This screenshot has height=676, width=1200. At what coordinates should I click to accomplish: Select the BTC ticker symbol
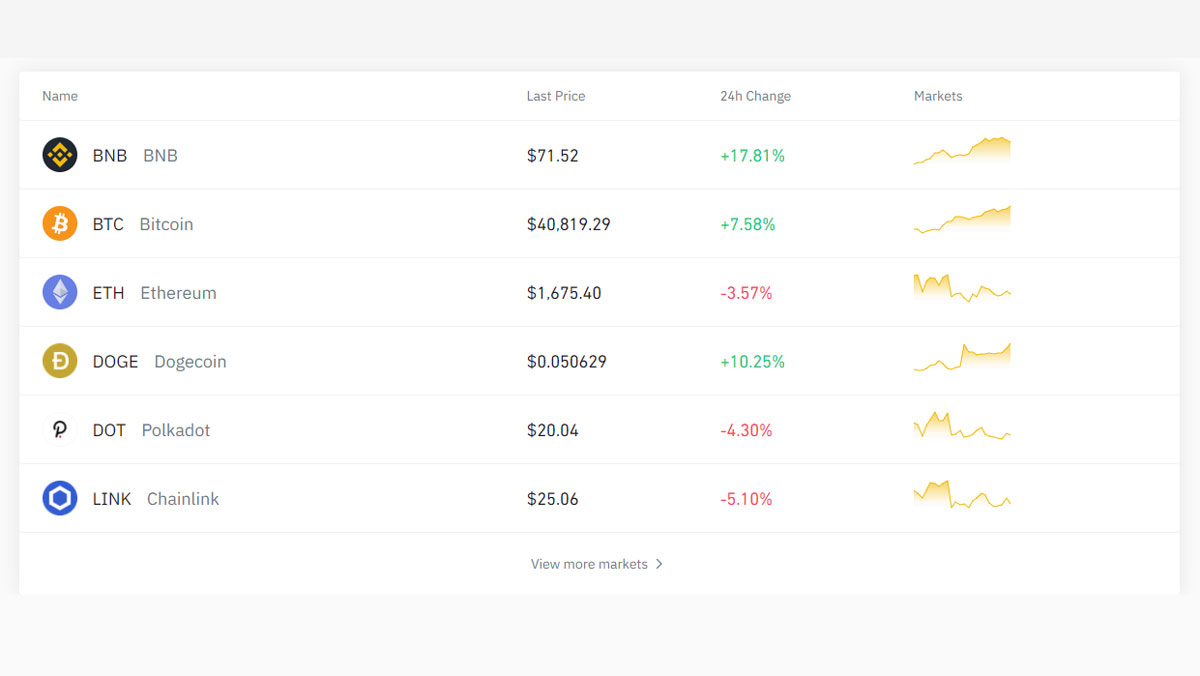coord(108,224)
